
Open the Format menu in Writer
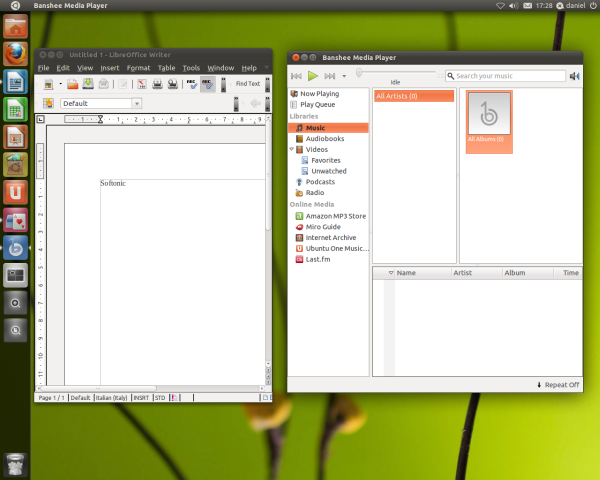point(138,68)
